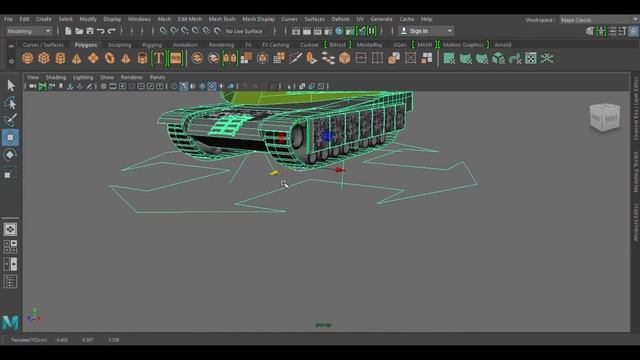The width and height of the screenshot is (640, 360).
Task: Click the red X-axis move handle
Action: 340,170
